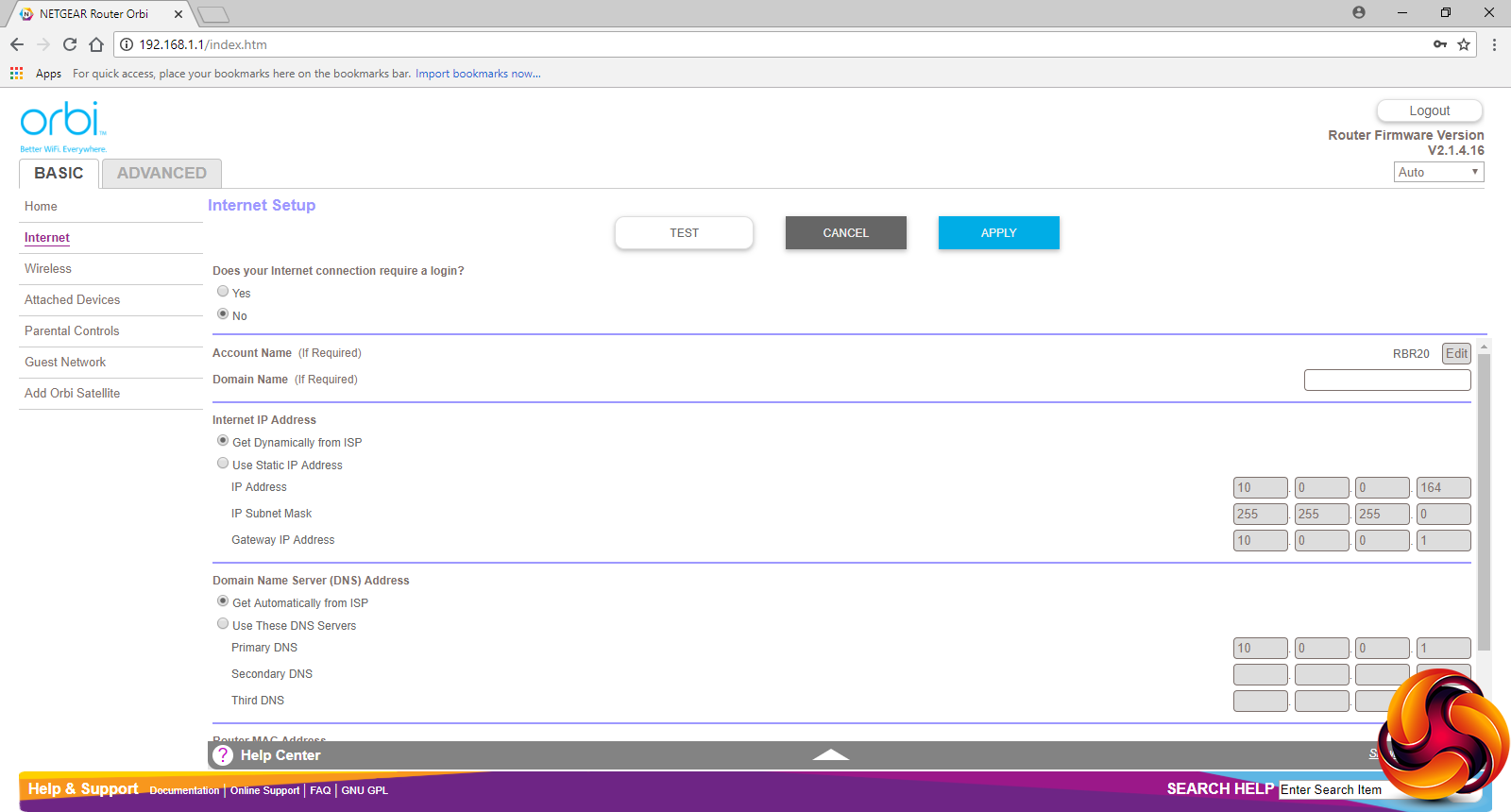Open saved passwords key icon
The height and width of the screenshot is (812, 1511).
click(x=1440, y=44)
